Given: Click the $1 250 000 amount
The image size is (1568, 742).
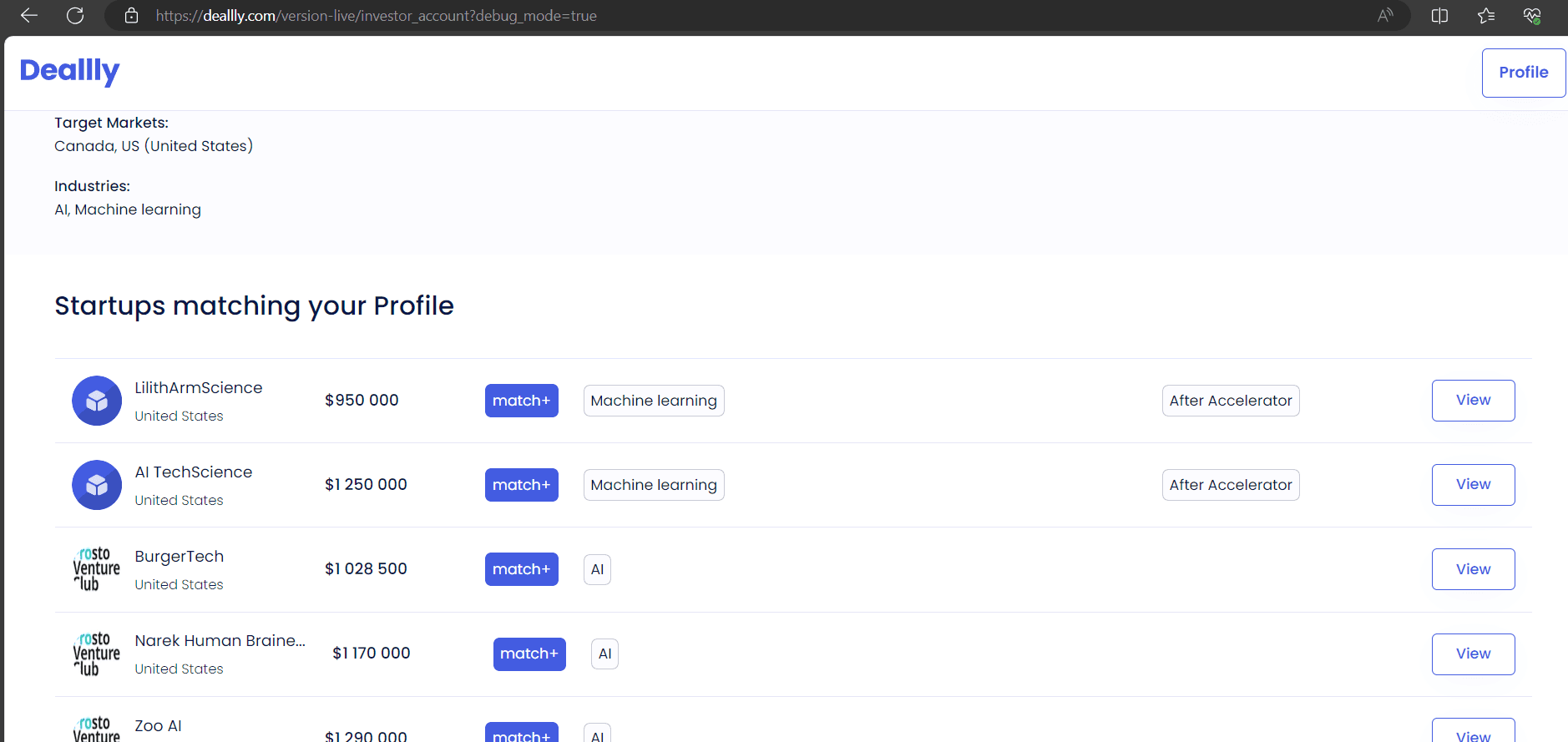Looking at the screenshot, I should (366, 485).
